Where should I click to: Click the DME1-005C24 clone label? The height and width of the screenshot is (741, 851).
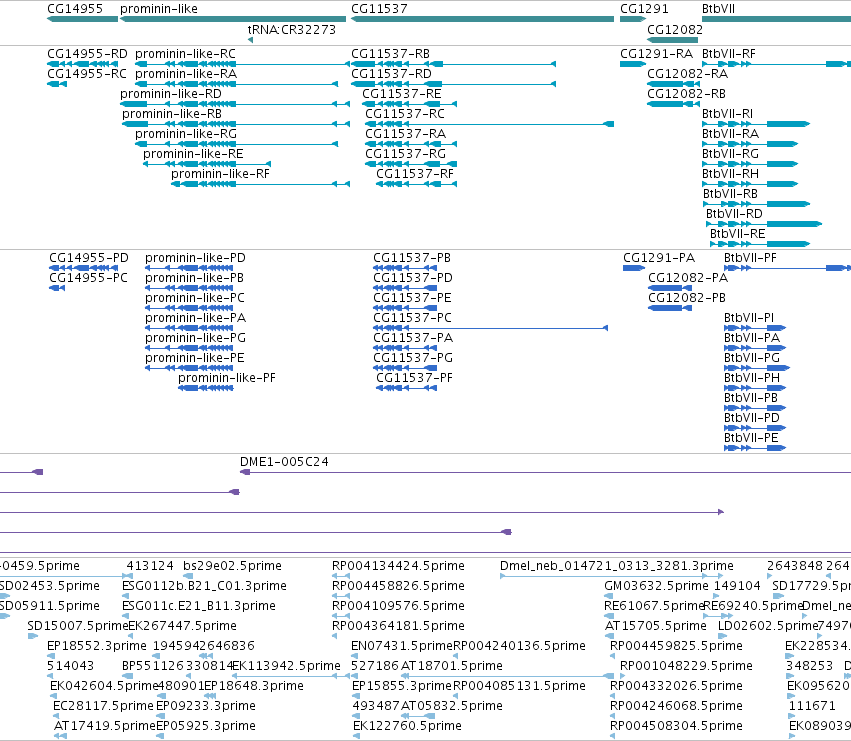284,462
